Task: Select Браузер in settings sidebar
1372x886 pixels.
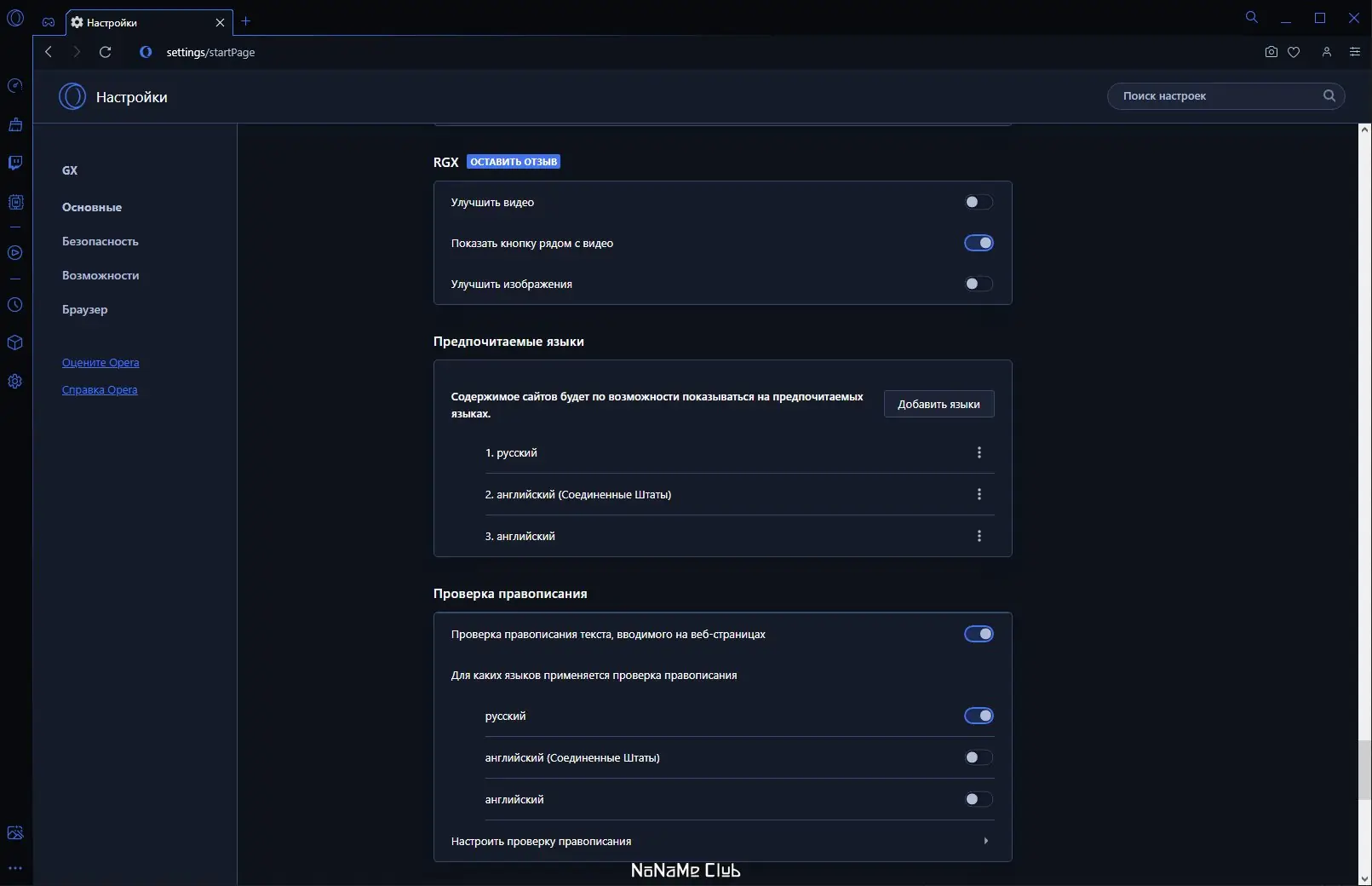Action: click(85, 309)
